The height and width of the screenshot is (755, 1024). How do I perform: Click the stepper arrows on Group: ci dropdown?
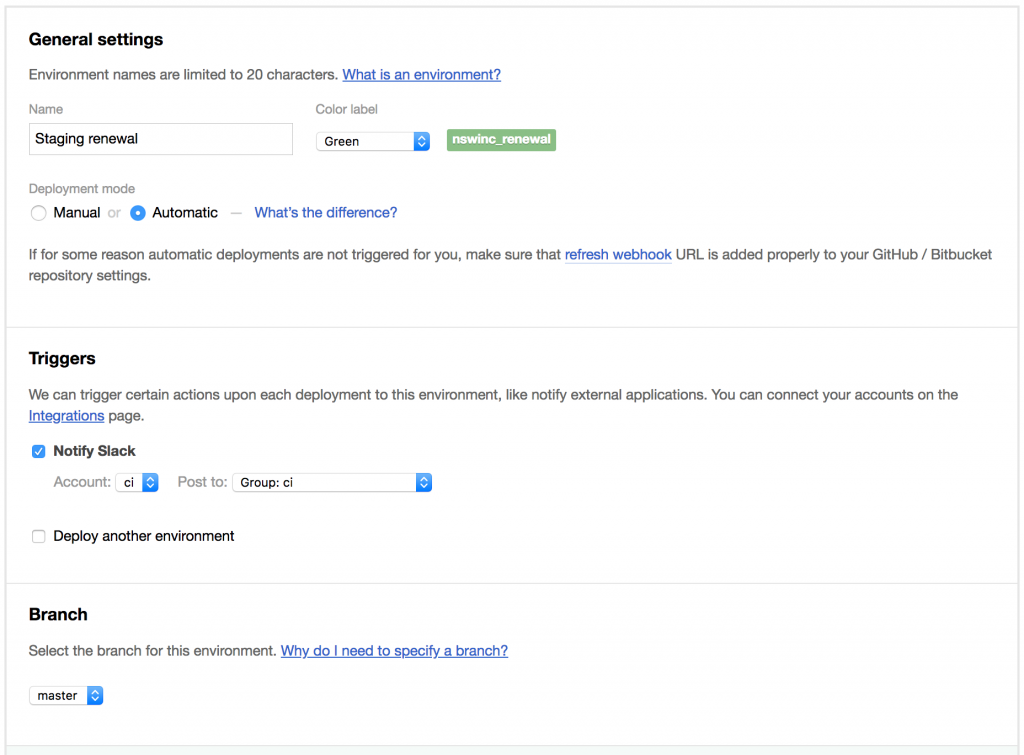(x=423, y=481)
